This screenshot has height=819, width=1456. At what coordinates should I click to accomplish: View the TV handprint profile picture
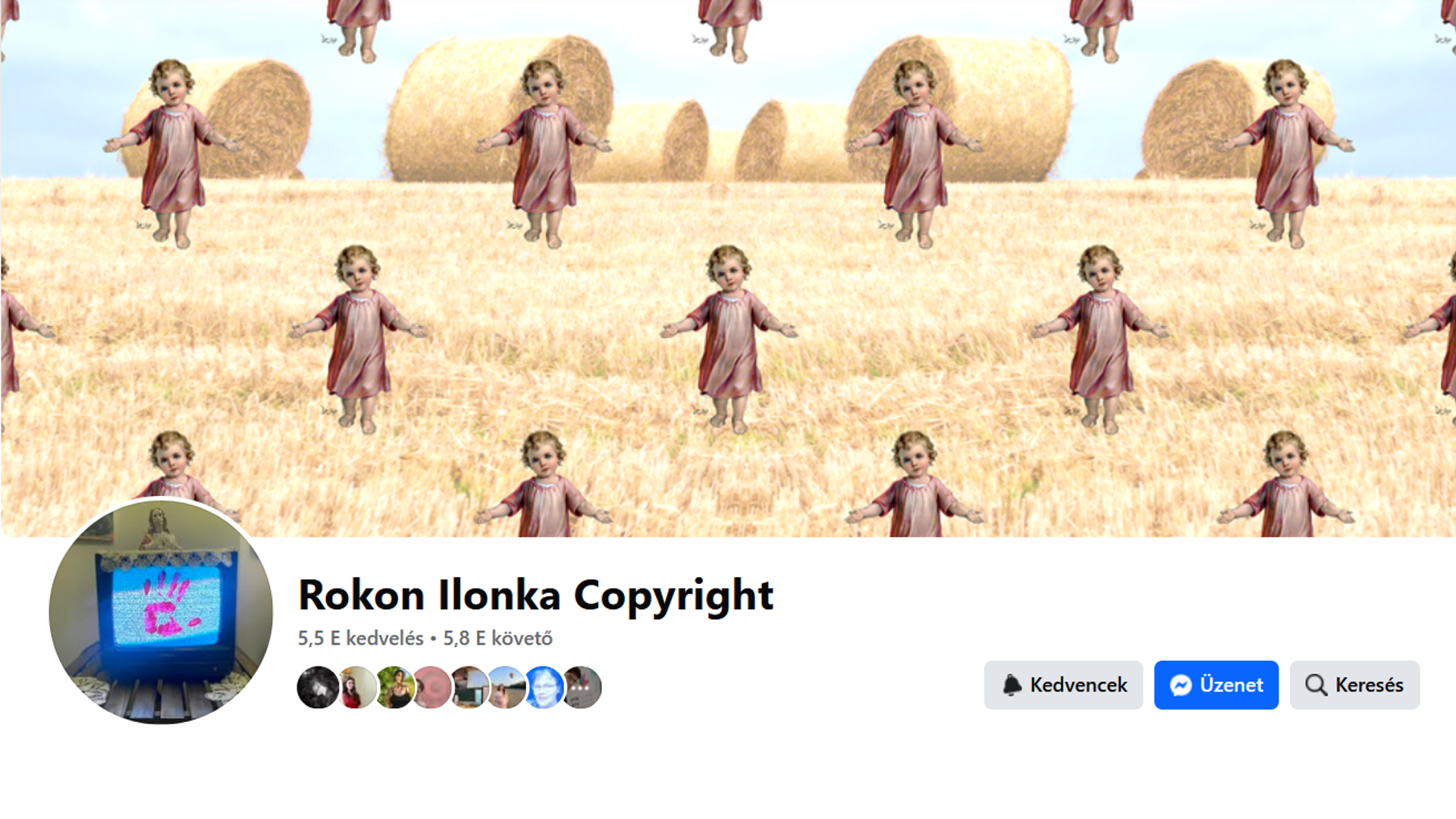(x=161, y=611)
